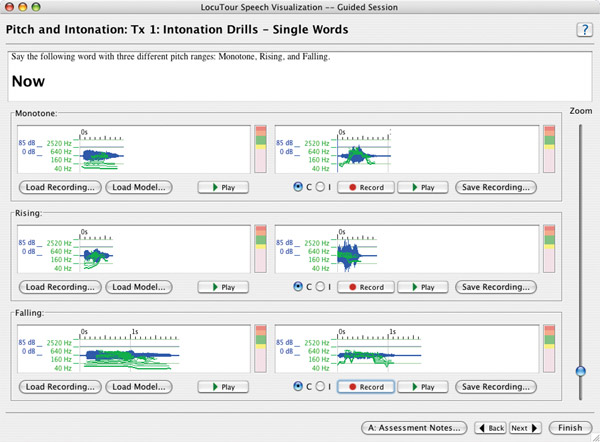
Task: Select I radio in Falling row
Action: tap(320, 386)
